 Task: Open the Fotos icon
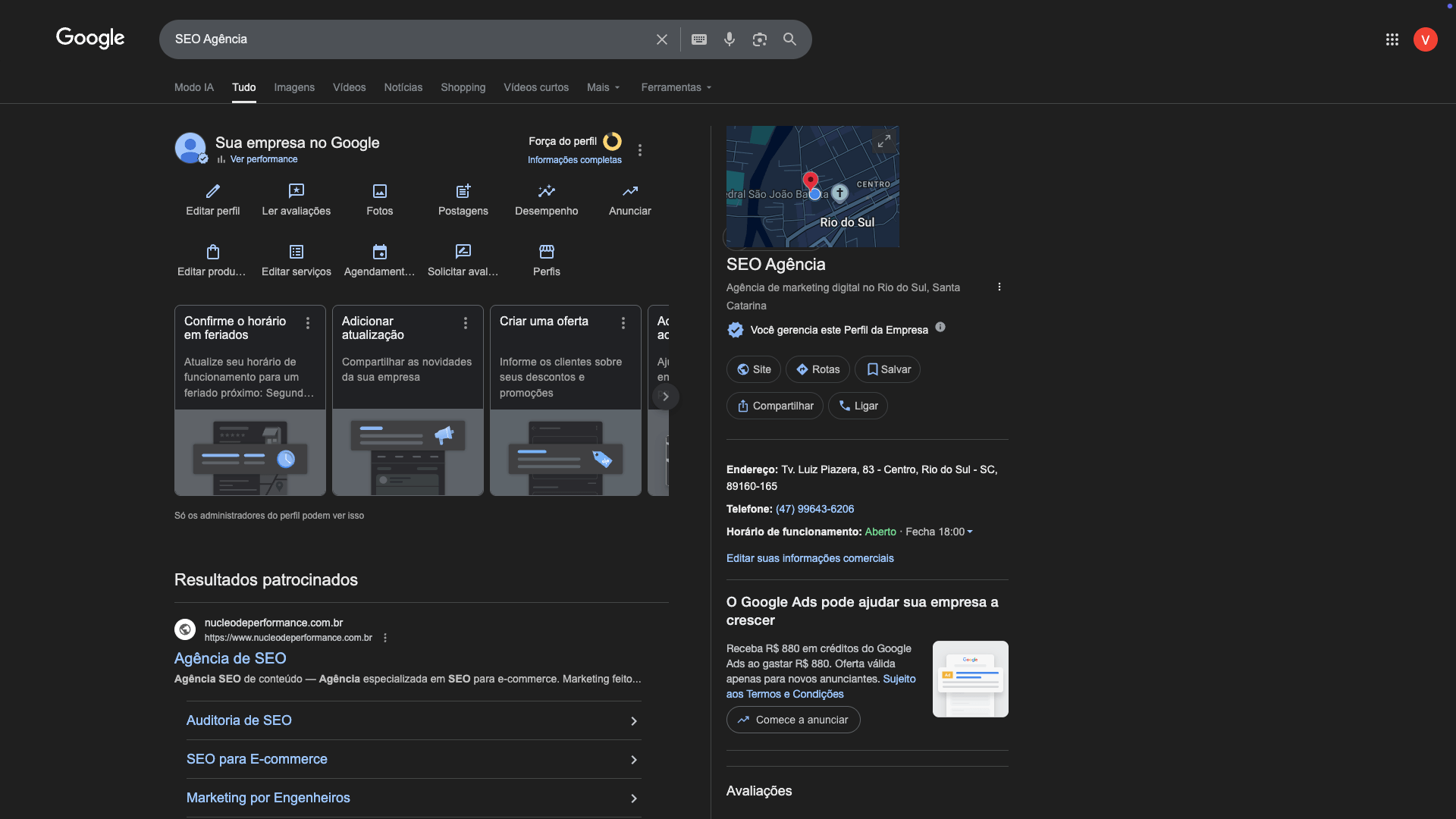tap(380, 191)
